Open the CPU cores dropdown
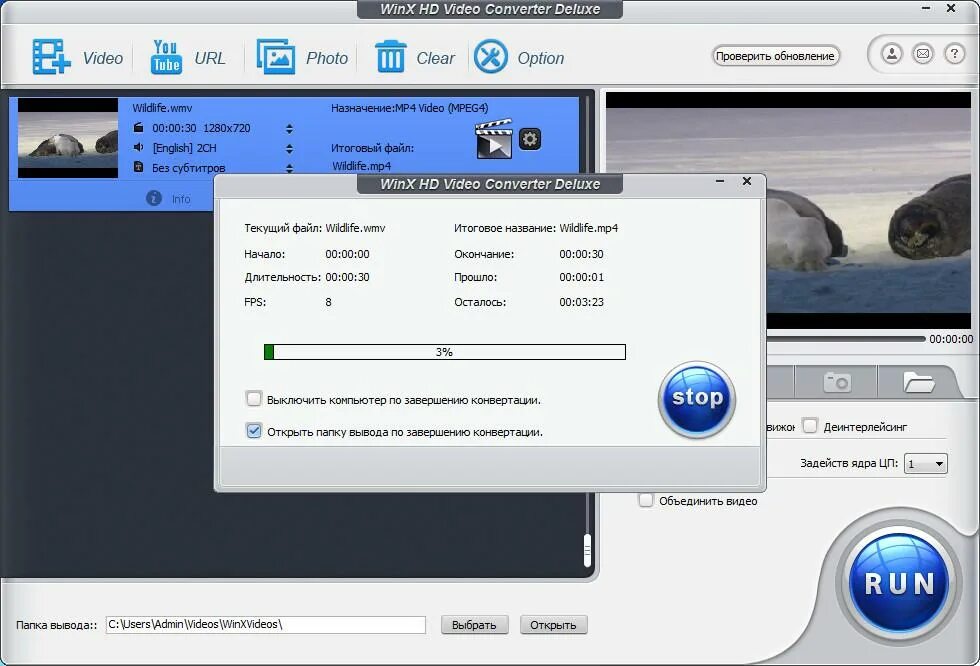980x666 pixels. coord(926,464)
